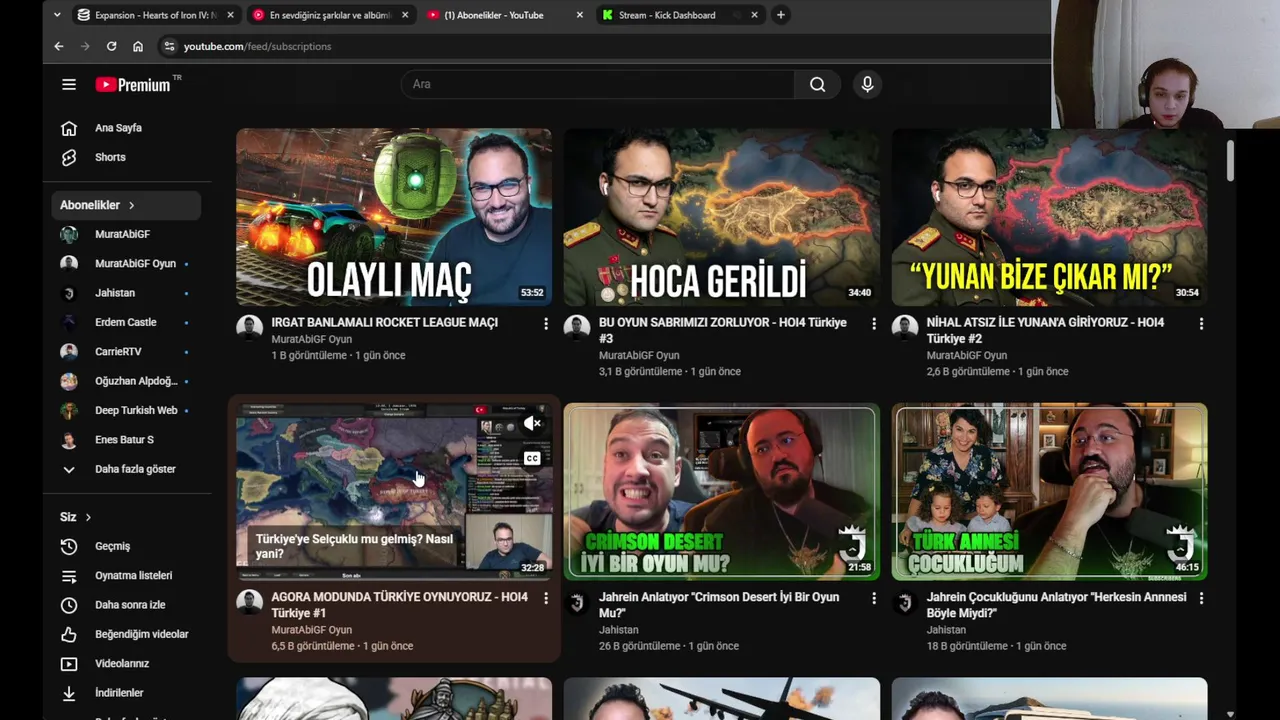
Task: Switch to En sevdiğiniz şarkılar tab
Action: pyautogui.click(x=330, y=15)
